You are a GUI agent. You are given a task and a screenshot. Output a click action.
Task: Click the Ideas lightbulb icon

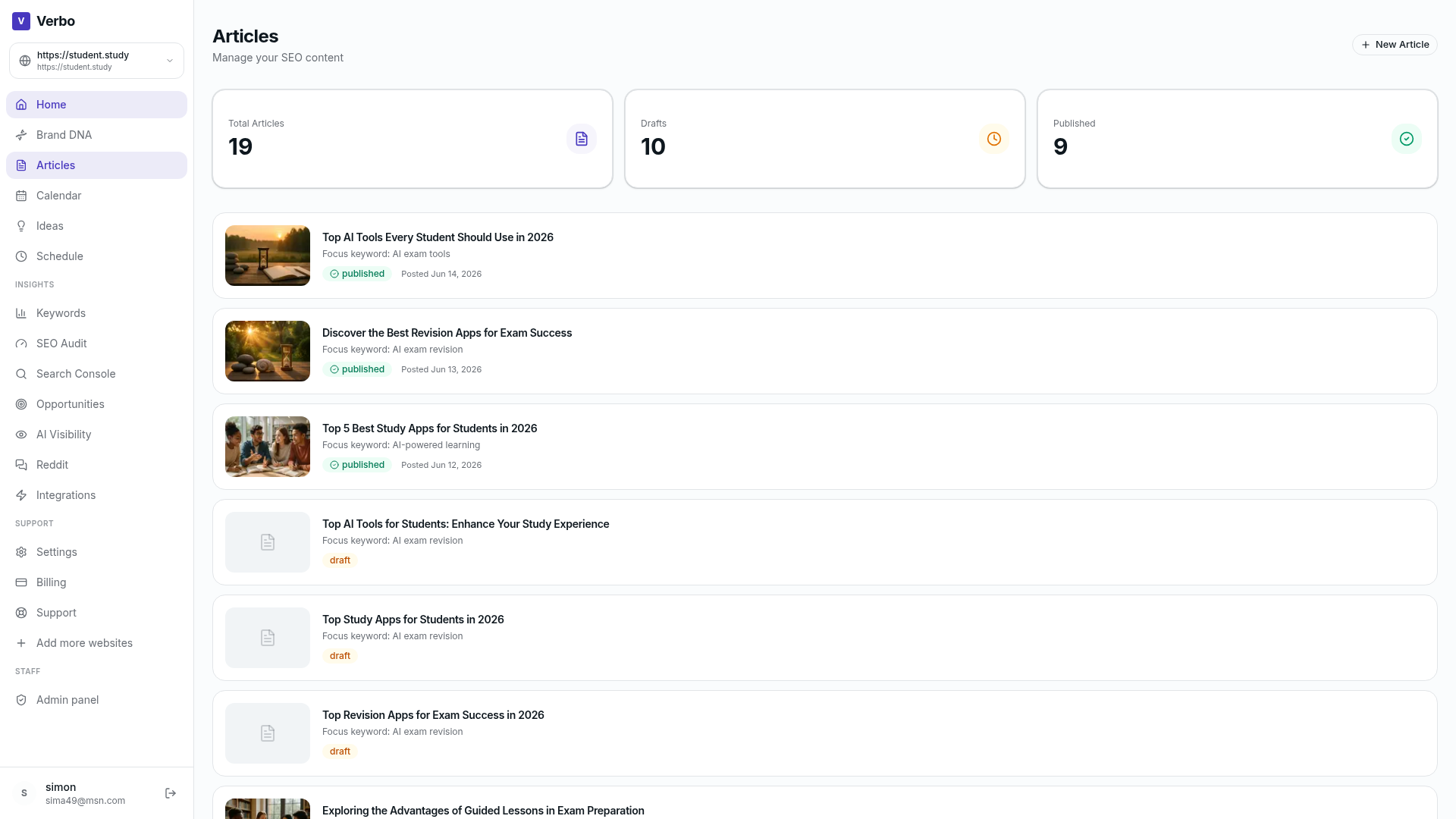pyautogui.click(x=21, y=226)
